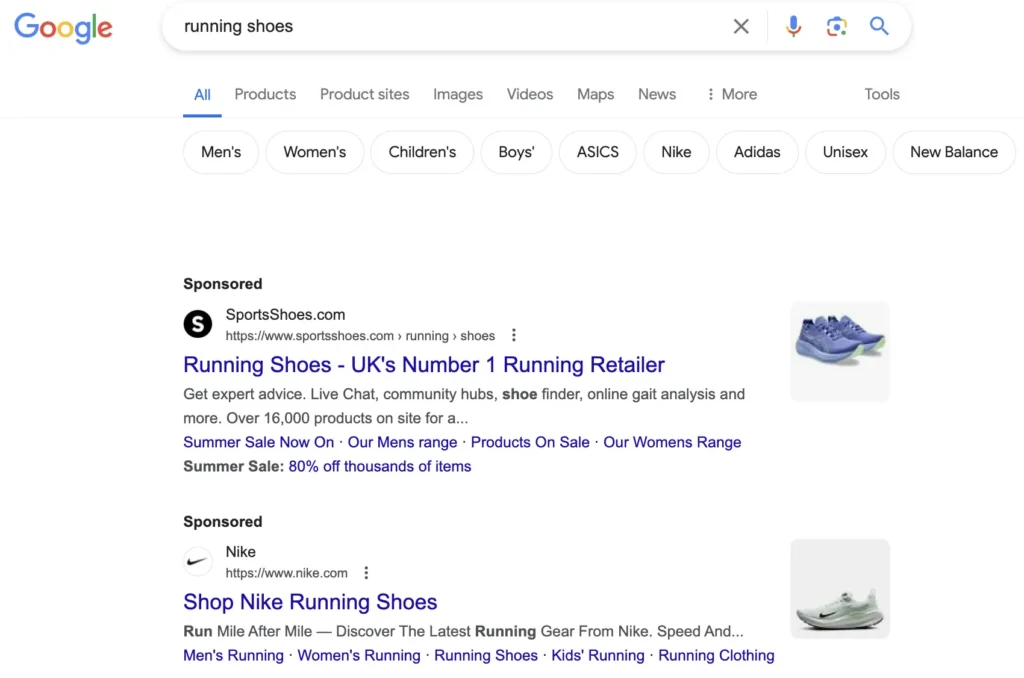This screenshot has height=678, width=1024.
Task: Open 80% off thousands of items link
Action: coord(379,466)
